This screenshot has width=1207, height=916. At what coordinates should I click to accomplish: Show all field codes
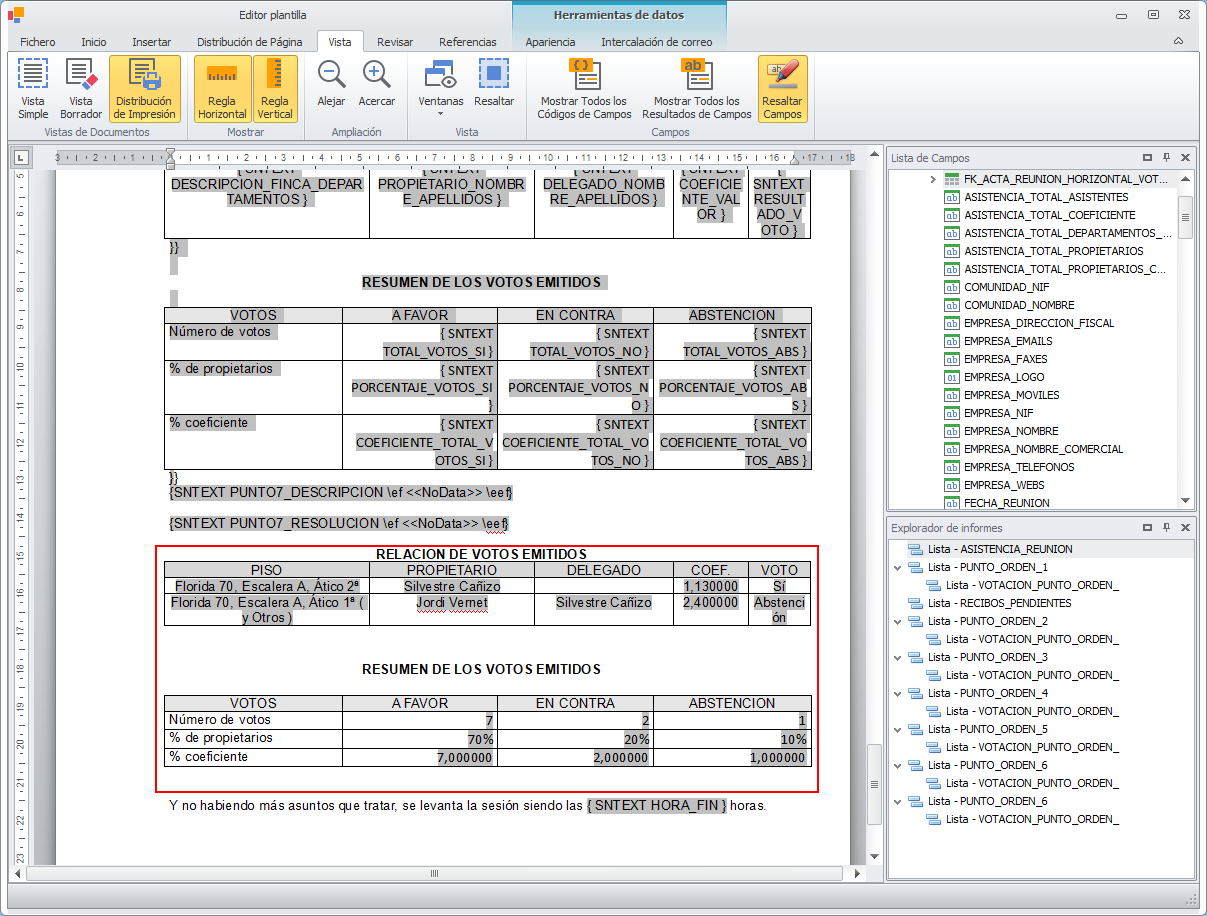(583, 88)
